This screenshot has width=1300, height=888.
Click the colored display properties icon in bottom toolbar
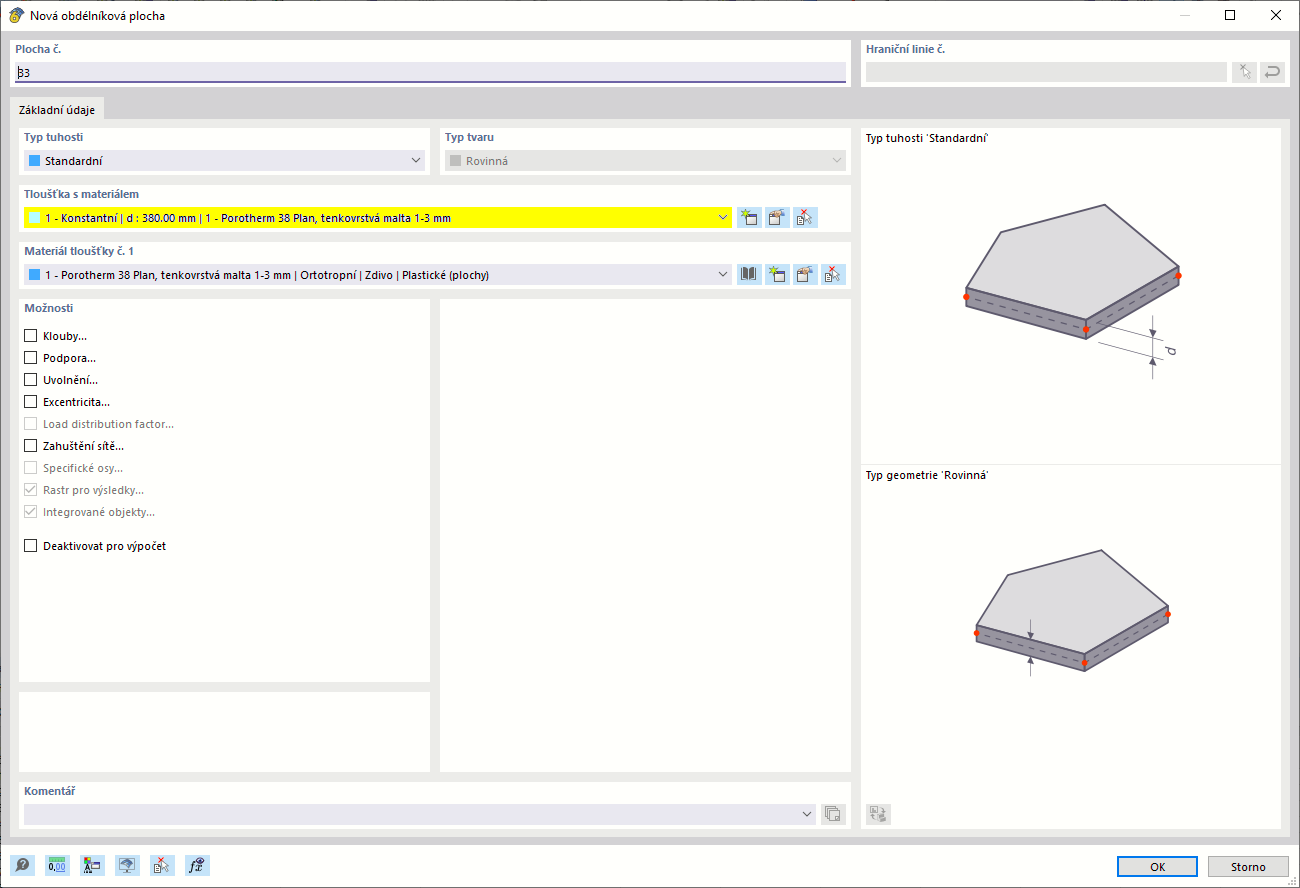(92, 866)
